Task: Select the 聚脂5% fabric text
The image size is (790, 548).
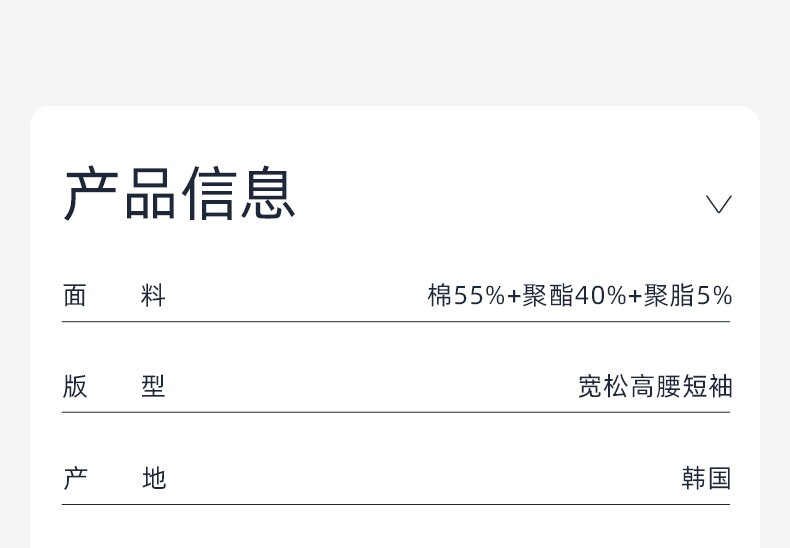Action: pyautogui.click(x=688, y=296)
